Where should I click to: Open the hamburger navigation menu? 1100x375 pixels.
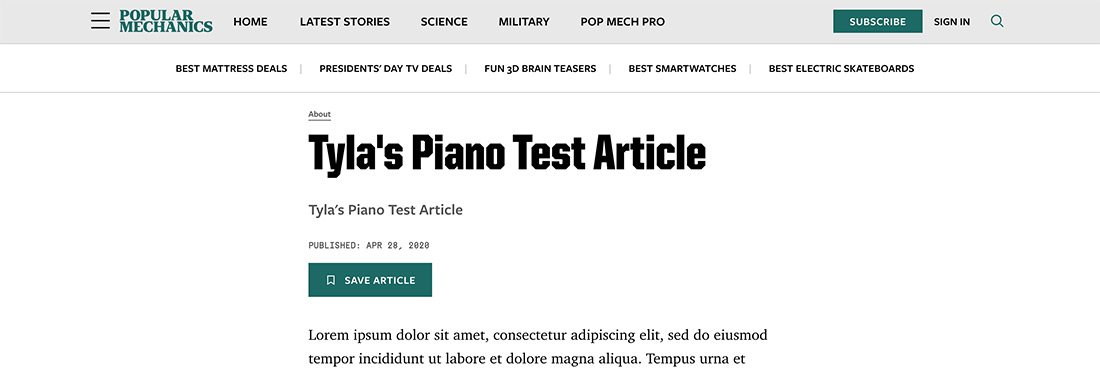click(100, 21)
